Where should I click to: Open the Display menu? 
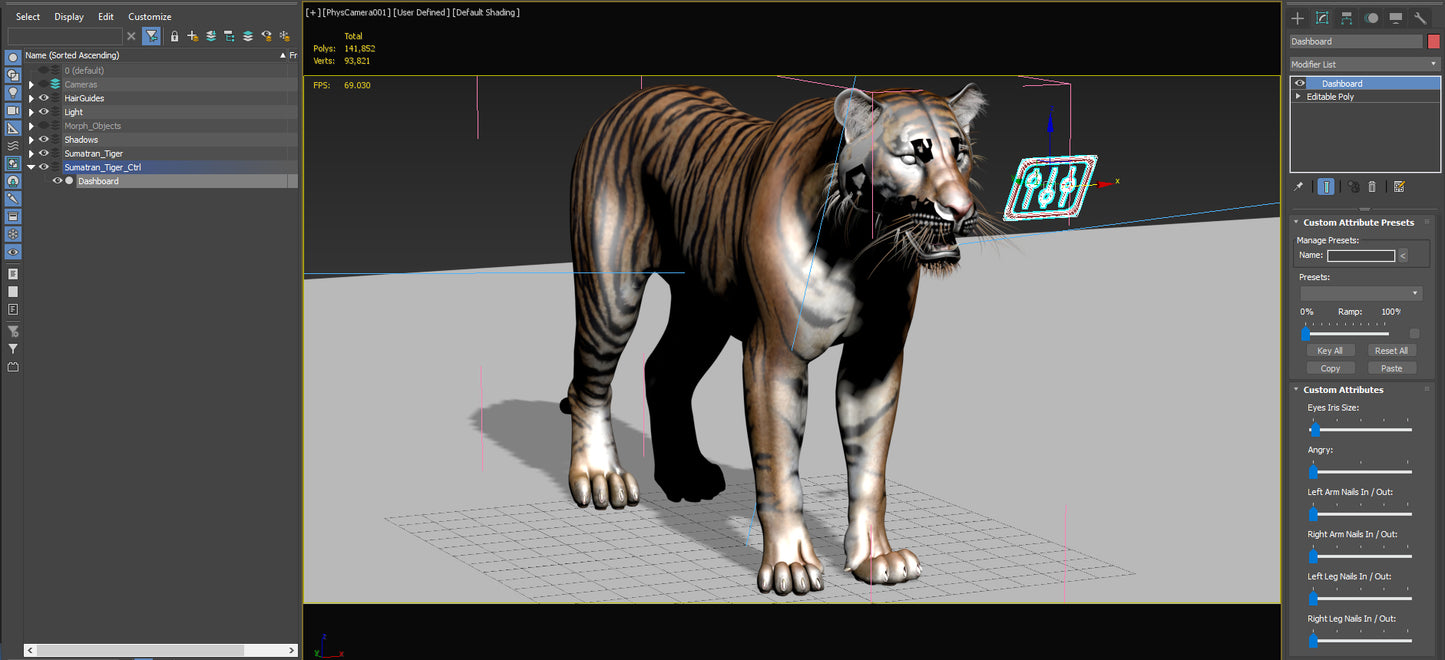[69, 16]
